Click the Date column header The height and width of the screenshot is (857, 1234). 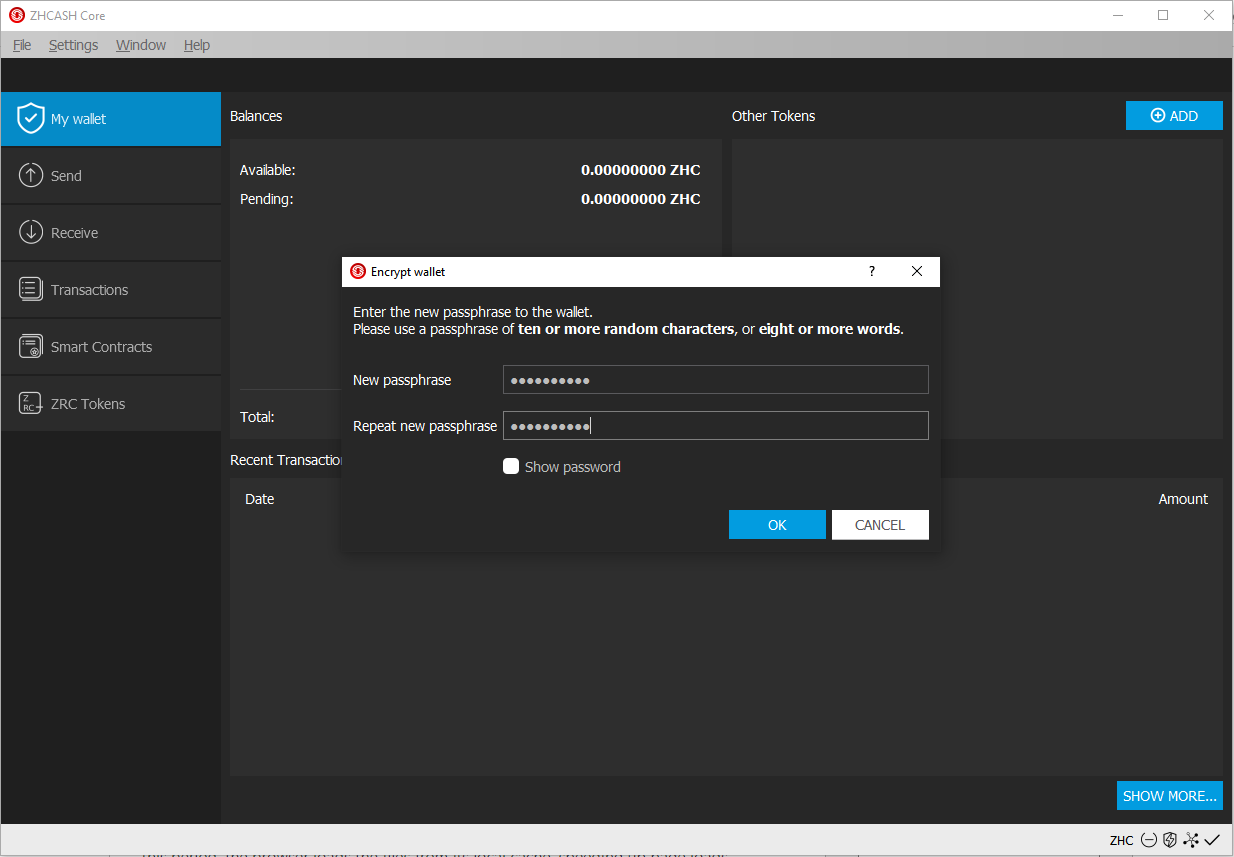pyautogui.click(x=259, y=499)
